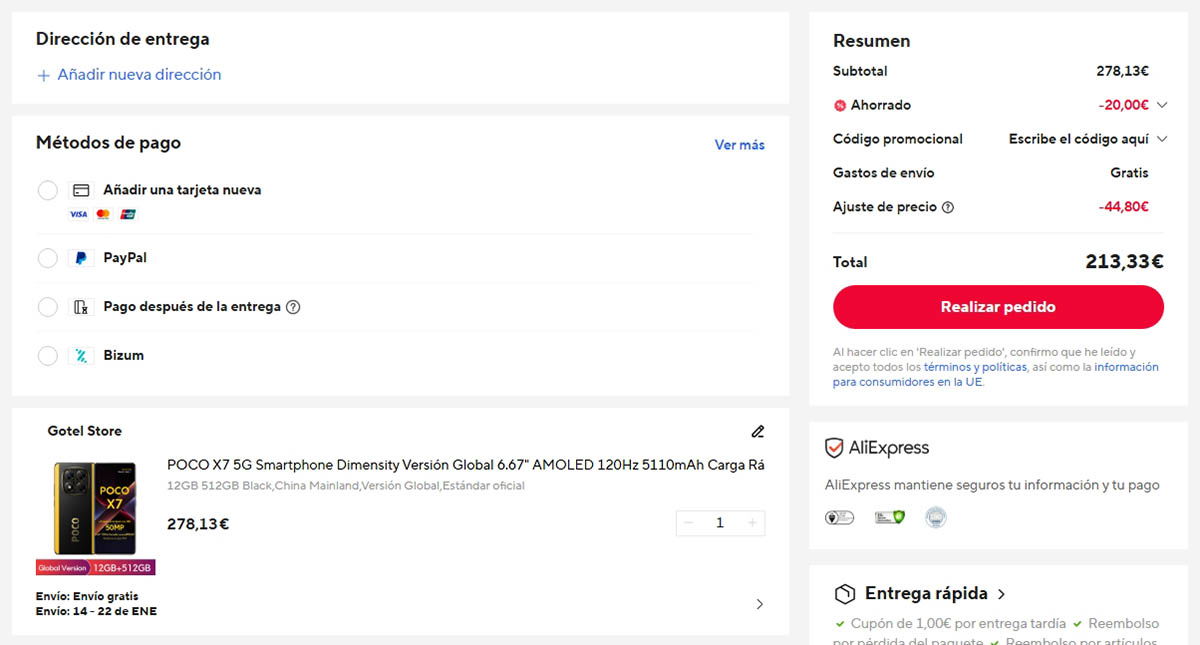Click the pencil edit icon in Gotel Store
1200x645 pixels.
tap(757, 432)
